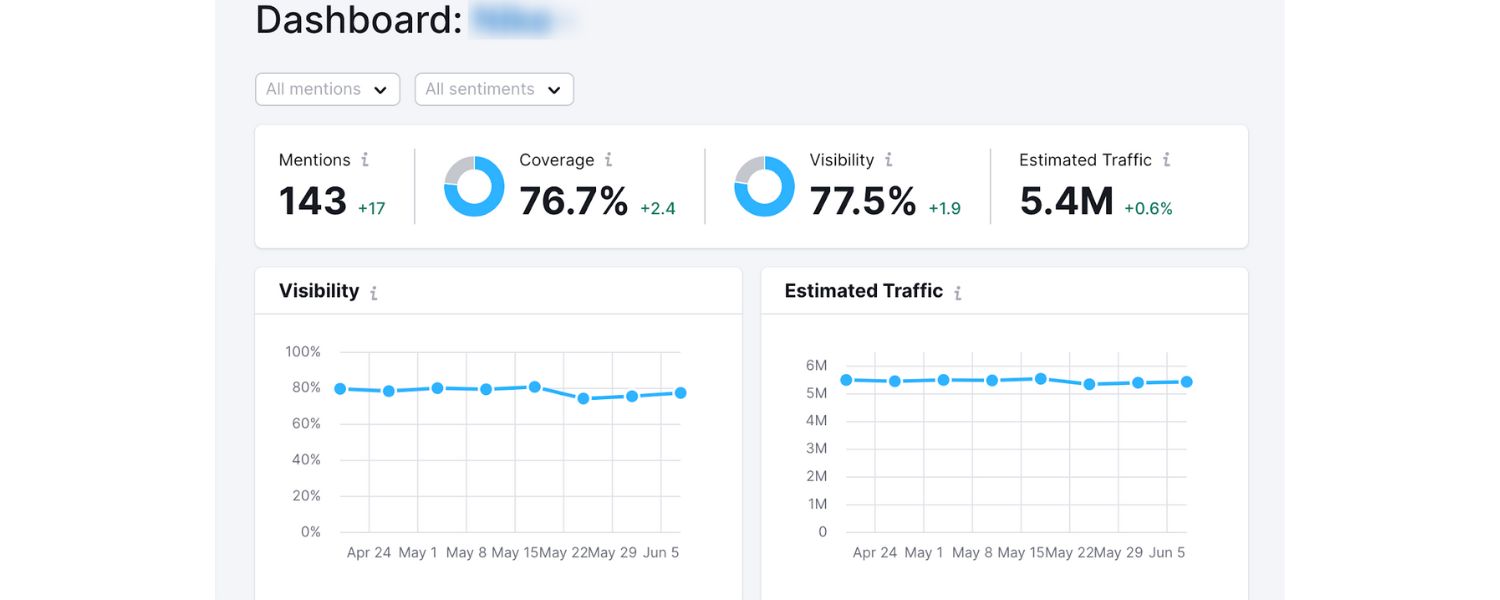Select the last data point on Estimated Traffic chart
1500x600 pixels.
coord(1186,382)
